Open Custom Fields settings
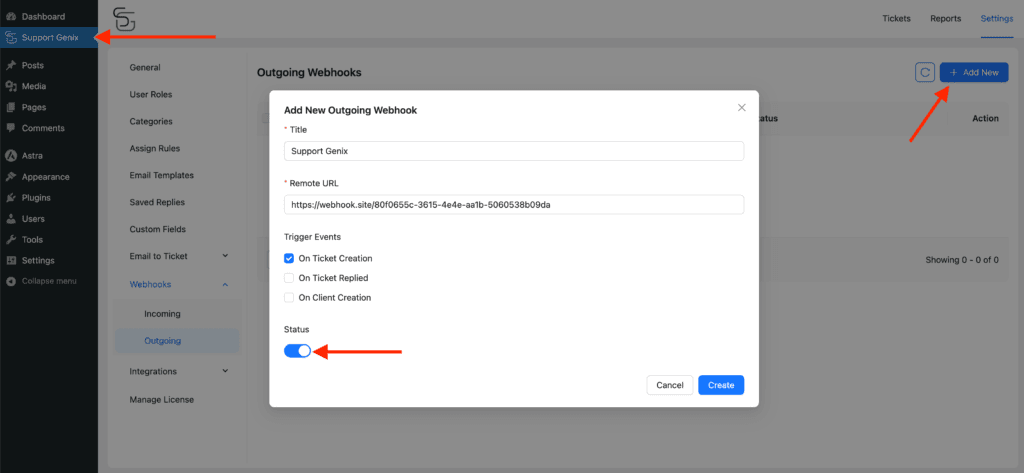Image resolution: width=1024 pixels, height=473 pixels. [x=157, y=229]
